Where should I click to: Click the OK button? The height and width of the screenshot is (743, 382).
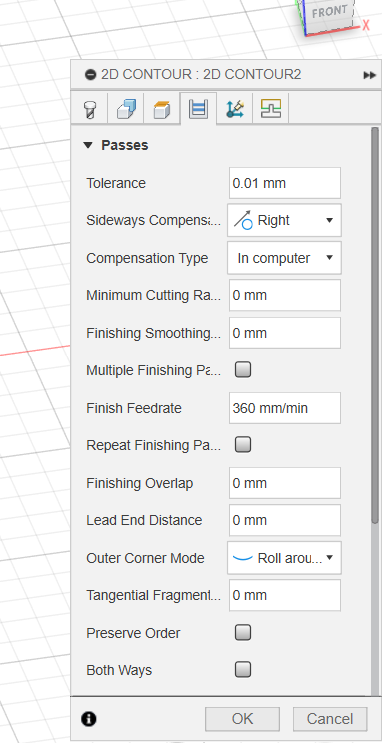pos(242,719)
